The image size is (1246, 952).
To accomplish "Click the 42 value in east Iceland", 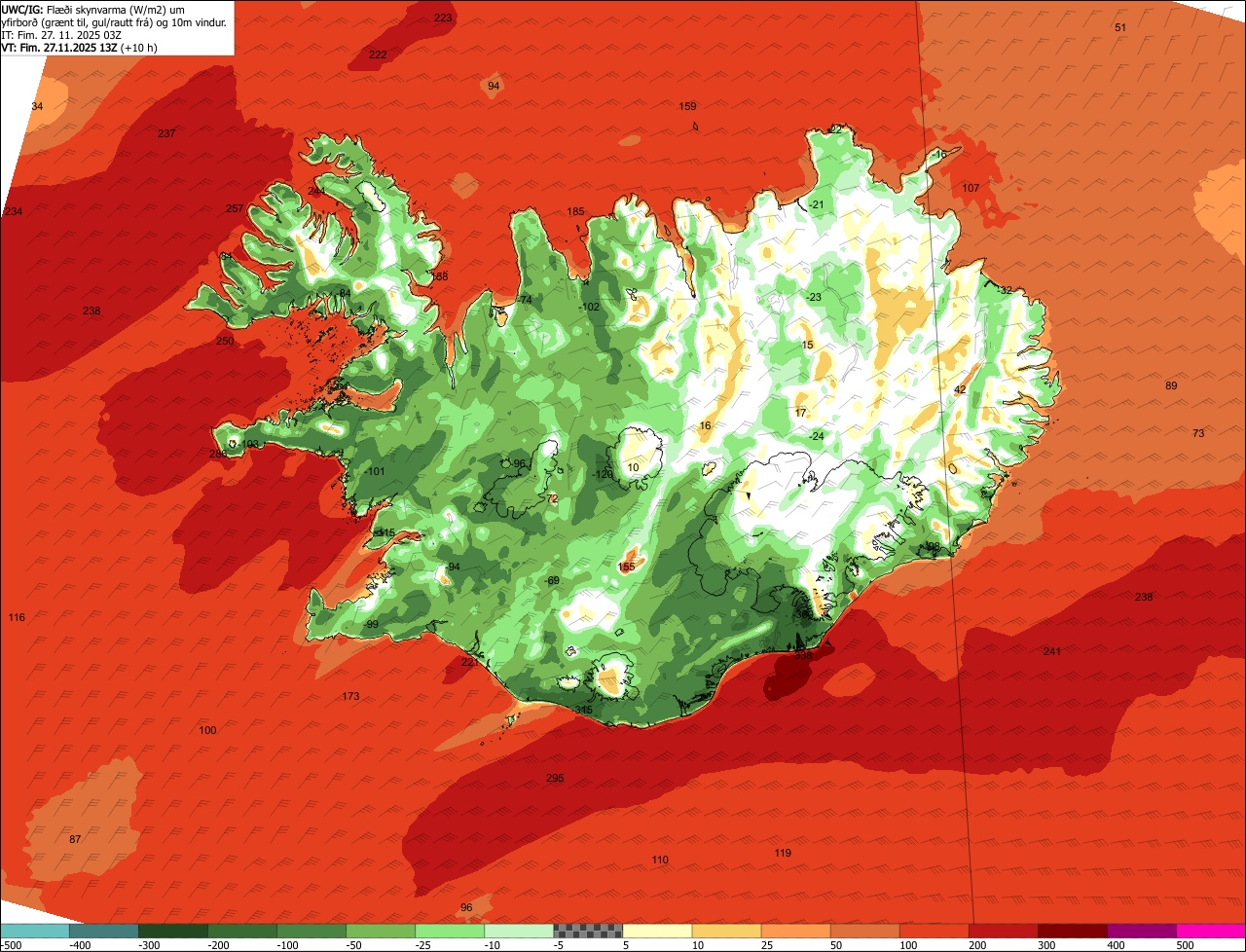I will pos(960,389).
